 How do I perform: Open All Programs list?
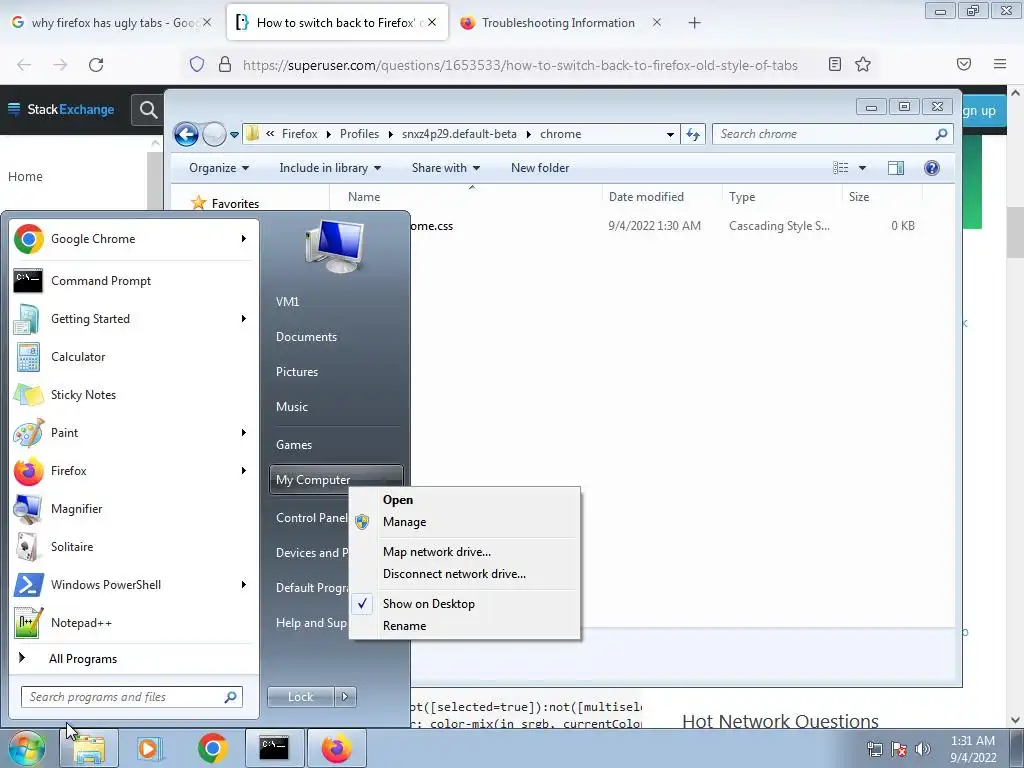83,659
